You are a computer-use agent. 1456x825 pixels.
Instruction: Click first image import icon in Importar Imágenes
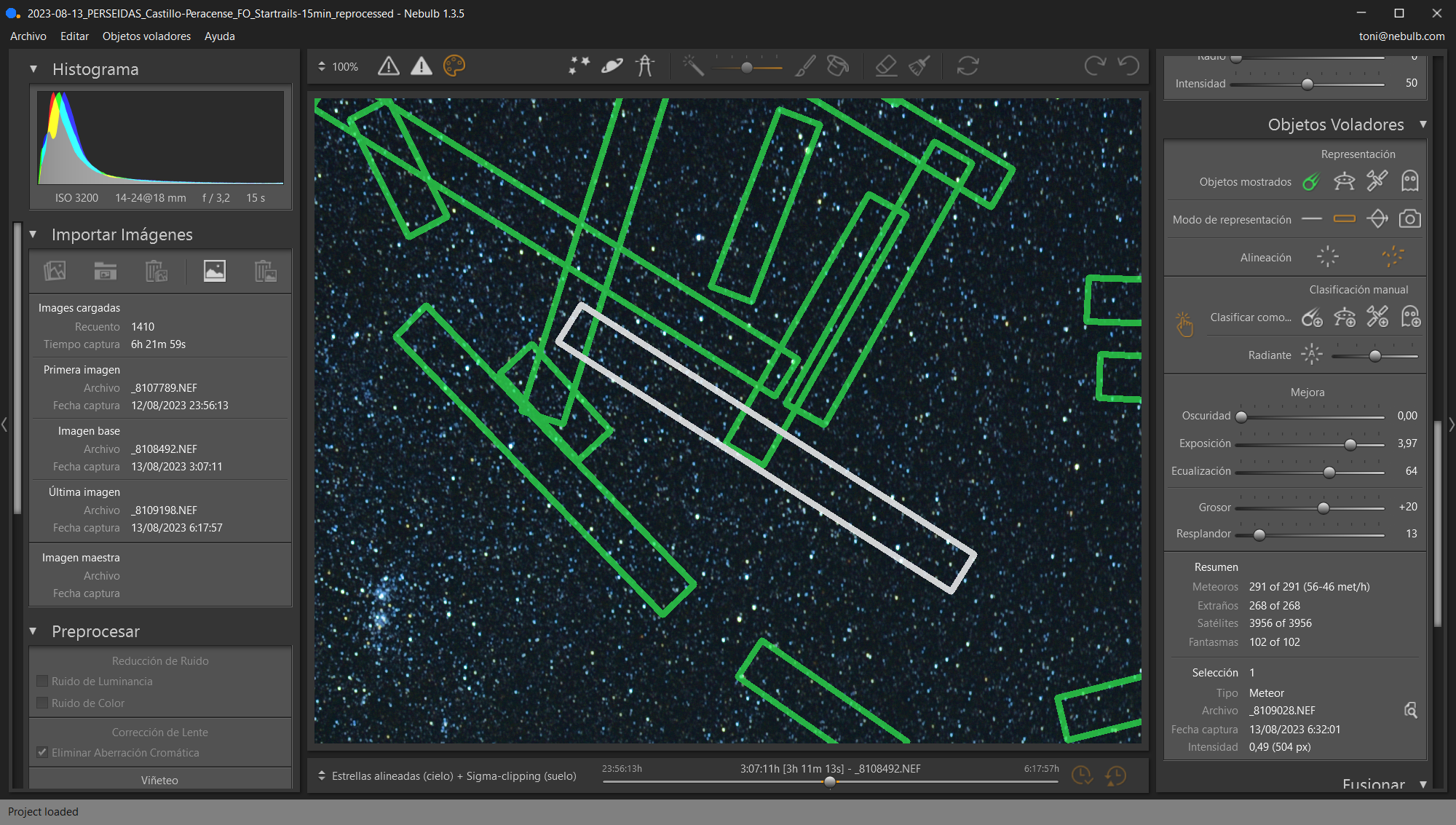(55, 271)
